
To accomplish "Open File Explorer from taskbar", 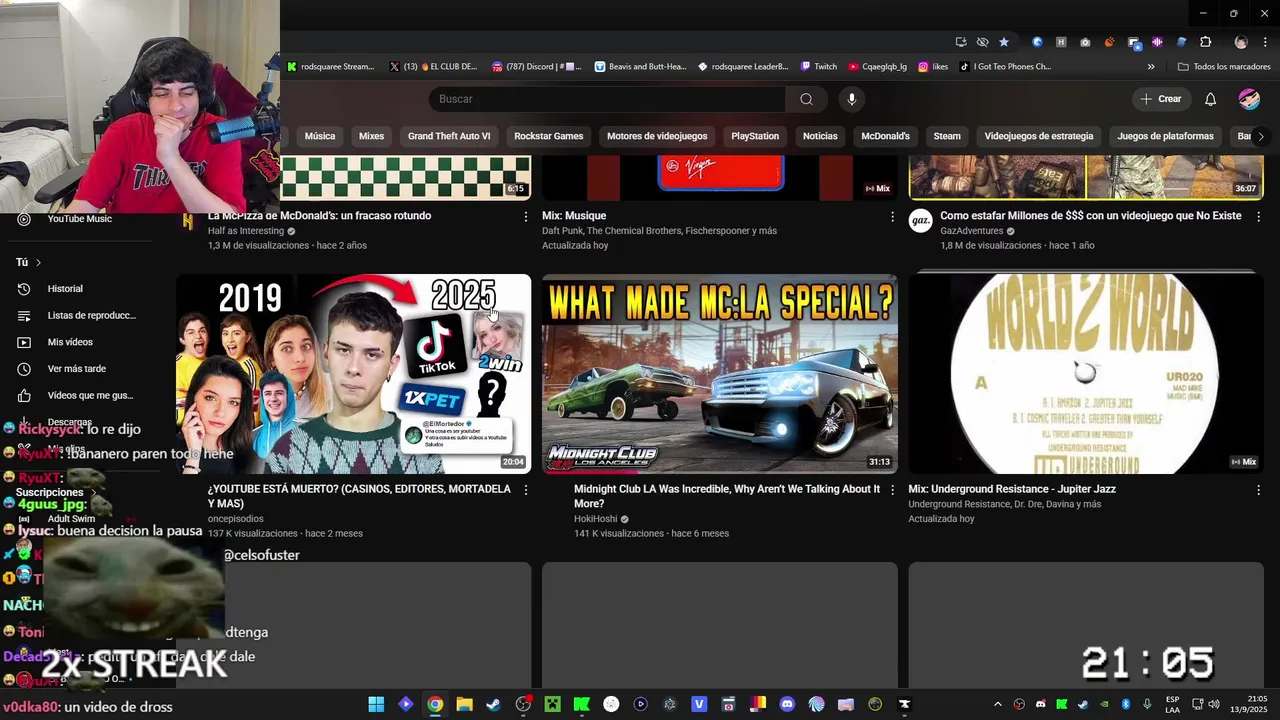I will tap(464, 704).
